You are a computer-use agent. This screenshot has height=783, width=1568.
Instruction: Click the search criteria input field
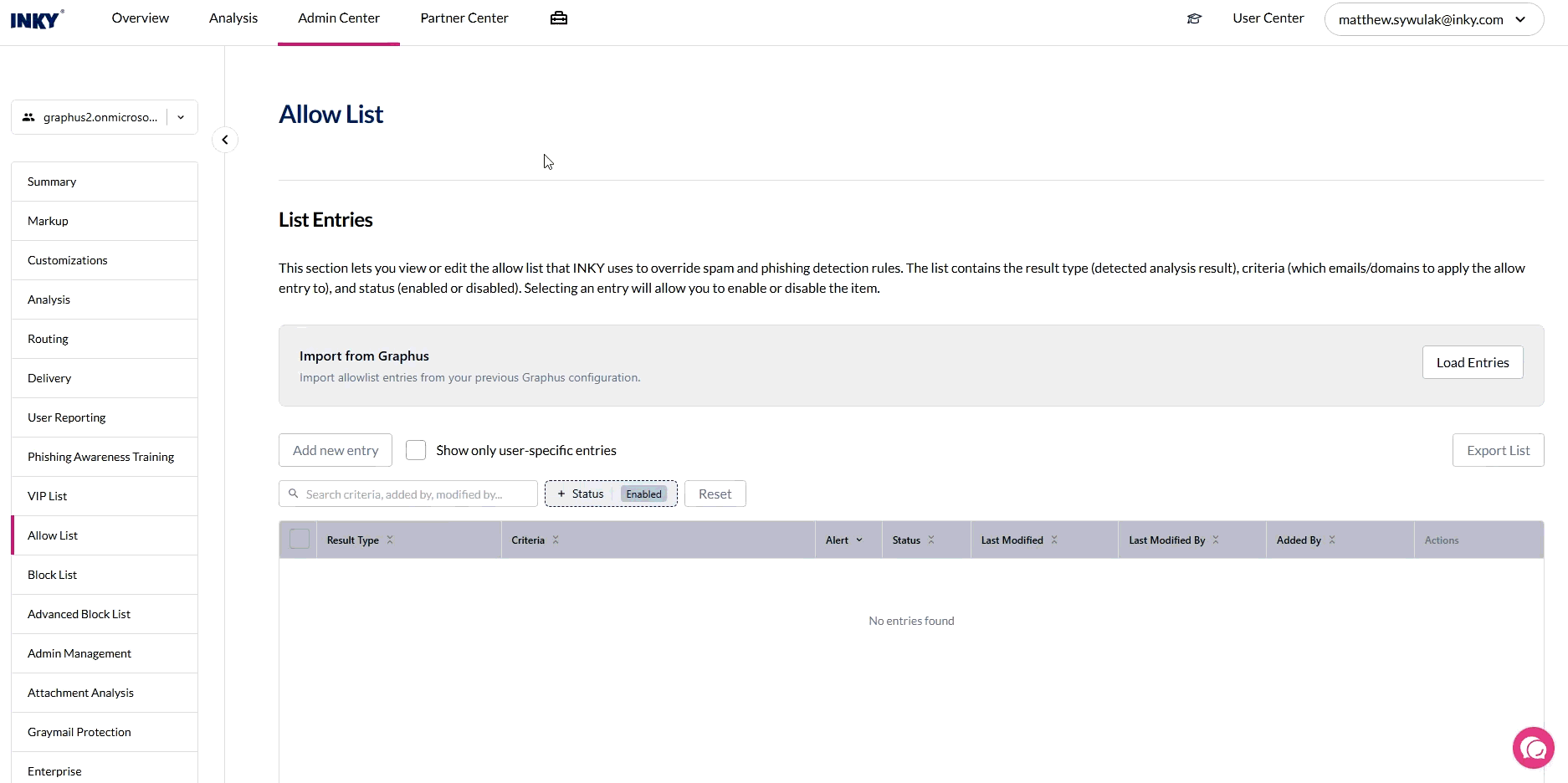pos(414,494)
